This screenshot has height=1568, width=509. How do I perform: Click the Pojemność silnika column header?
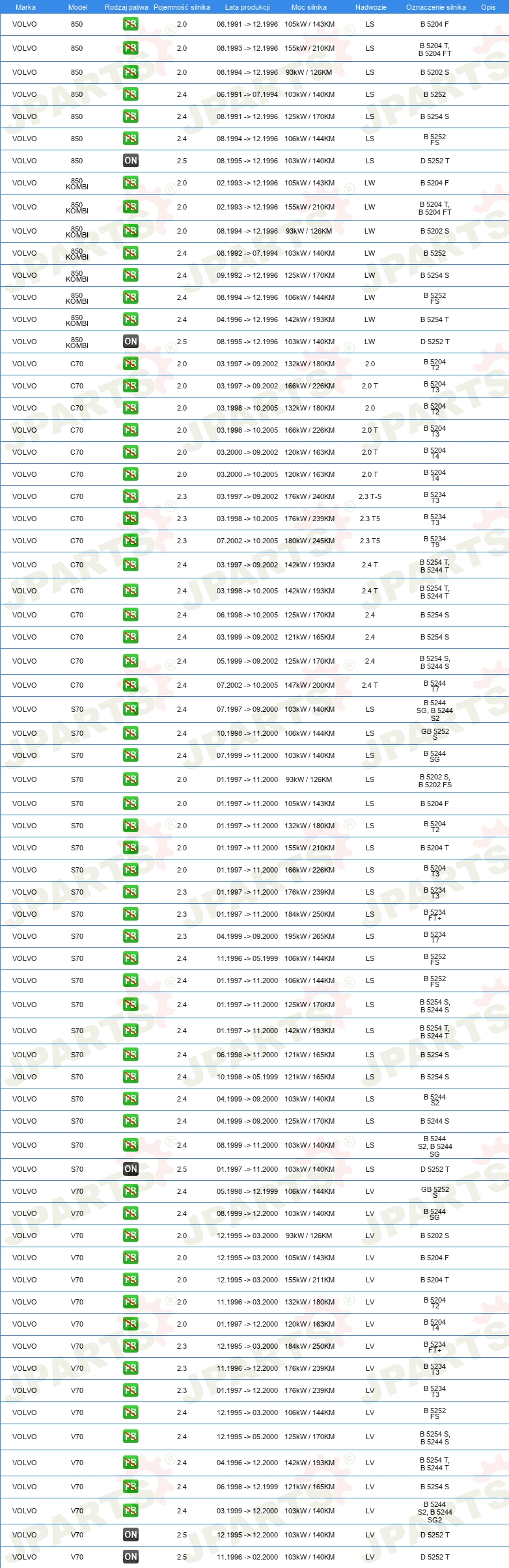click(x=182, y=7)
